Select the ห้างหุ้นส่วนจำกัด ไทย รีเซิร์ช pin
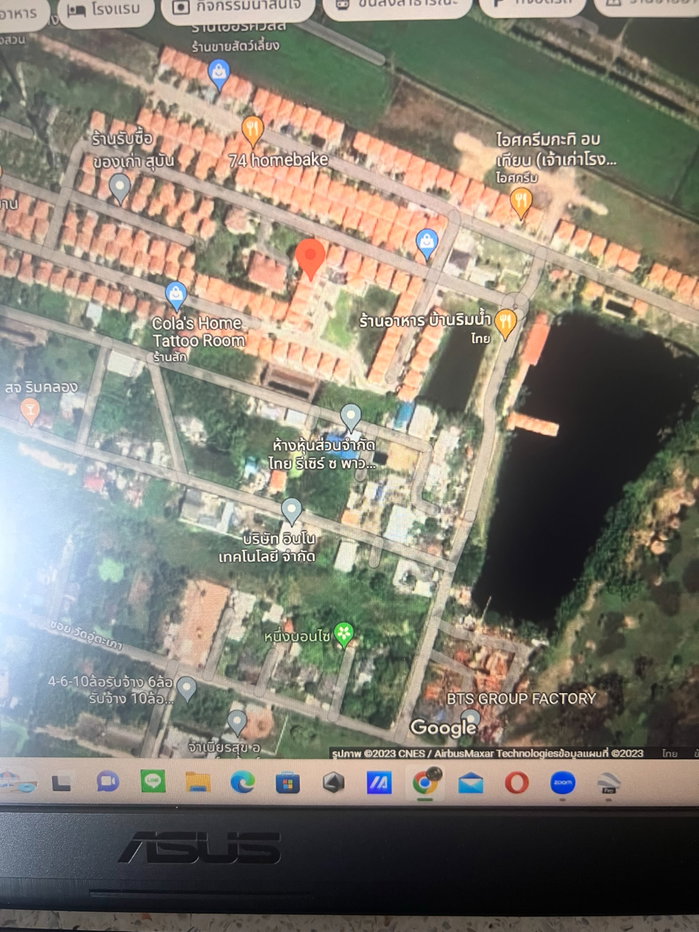 351,417
